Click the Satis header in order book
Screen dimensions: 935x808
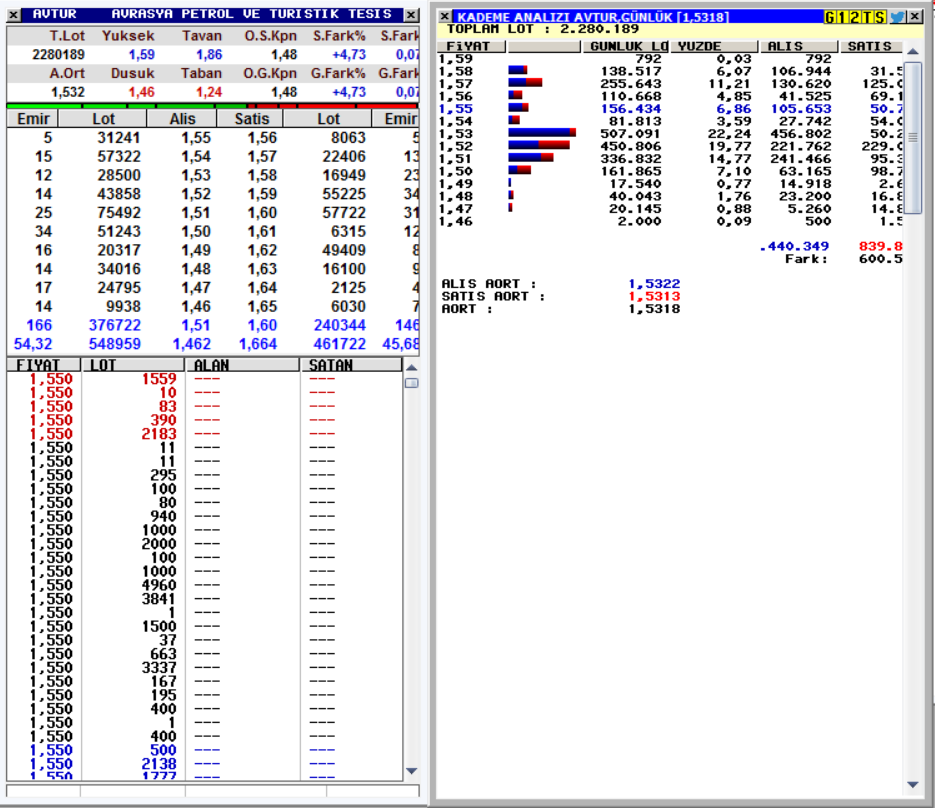[251, 119]
